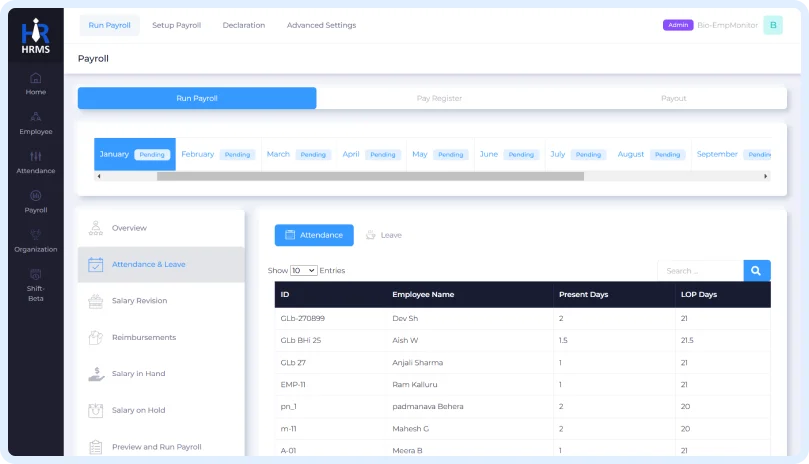Open the Organization sidebar icon
This screenshot has height=464, width=809.
[x=36, y=235]
